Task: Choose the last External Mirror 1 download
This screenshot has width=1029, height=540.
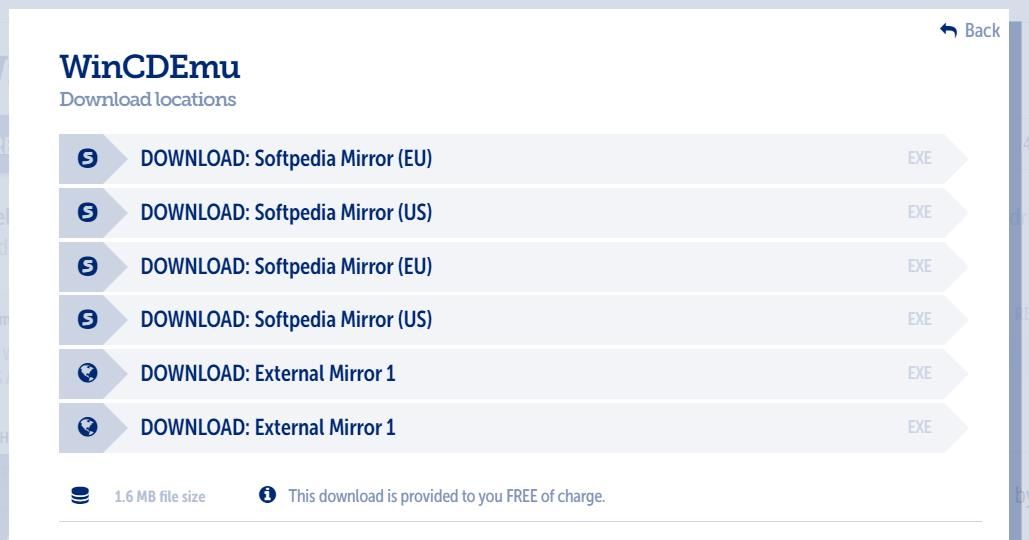Action: 268,428
